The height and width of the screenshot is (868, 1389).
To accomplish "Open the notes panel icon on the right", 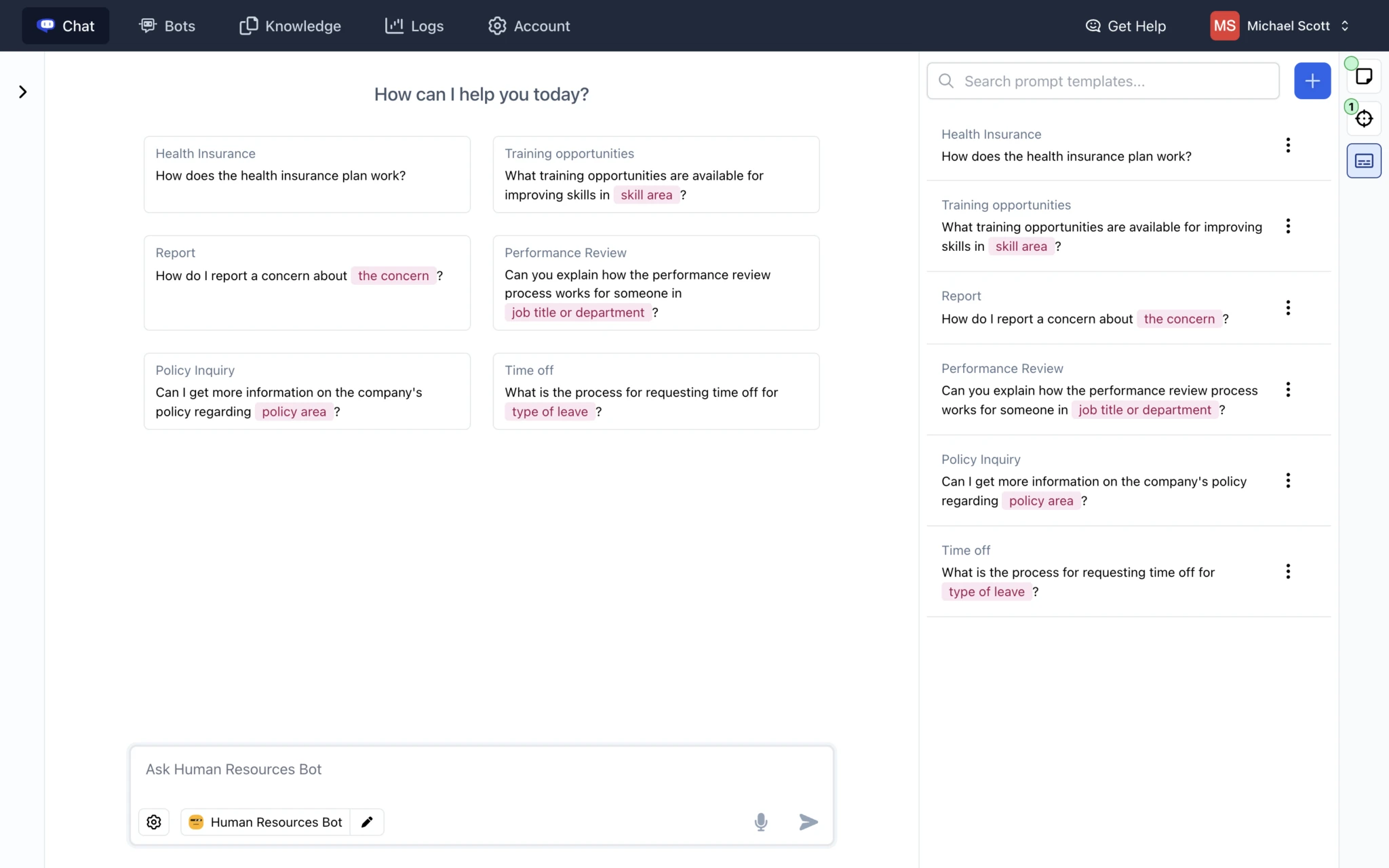I will click(1364, 75).
